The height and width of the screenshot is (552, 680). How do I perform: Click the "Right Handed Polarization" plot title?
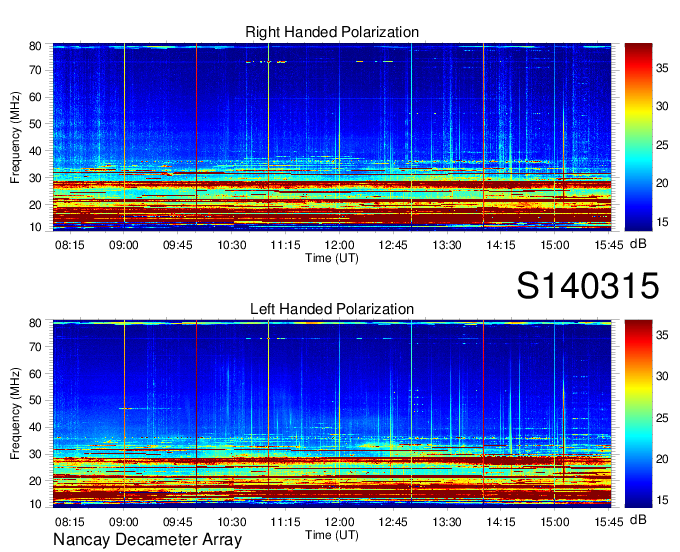[x=332, y=32]
